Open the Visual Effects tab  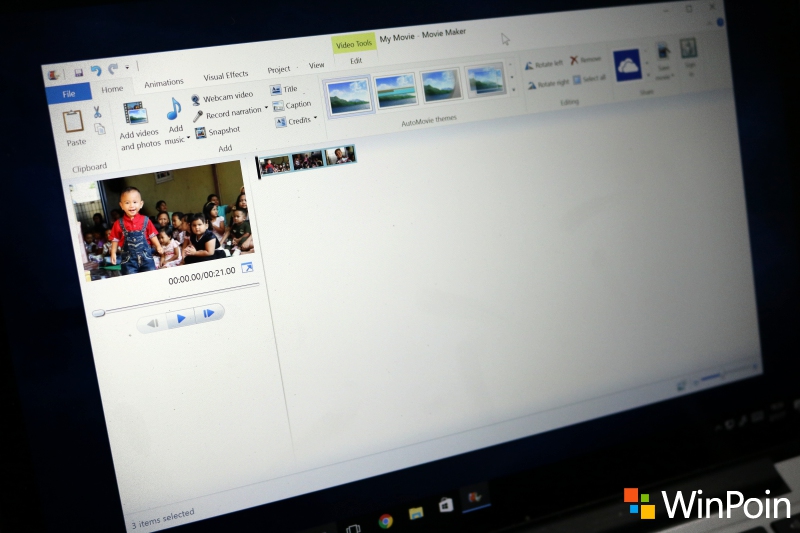point(226,75)
